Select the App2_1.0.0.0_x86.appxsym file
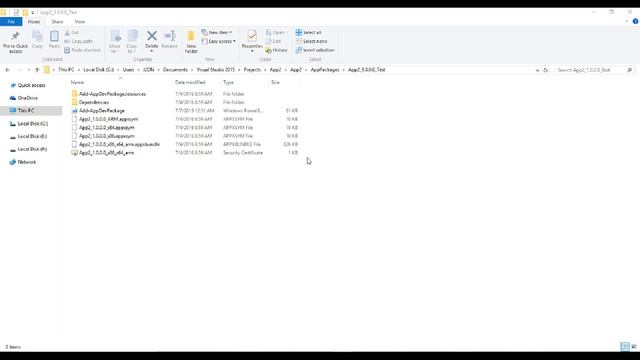 point(107,136)
